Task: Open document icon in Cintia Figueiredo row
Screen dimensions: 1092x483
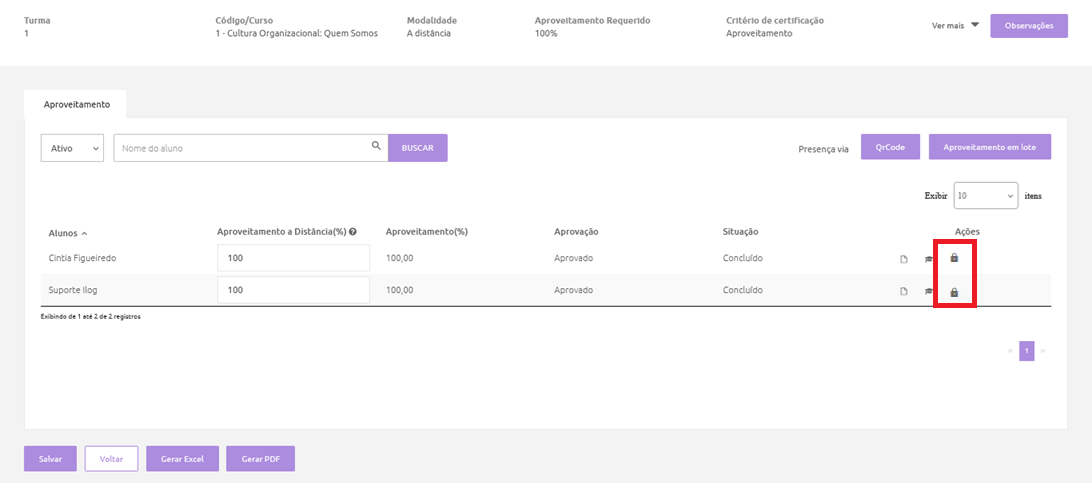Action: tap(904, 260)
